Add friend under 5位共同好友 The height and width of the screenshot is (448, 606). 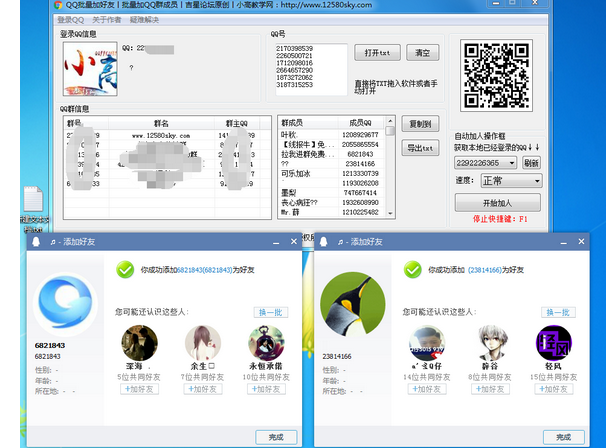click(x=140, y=389)
